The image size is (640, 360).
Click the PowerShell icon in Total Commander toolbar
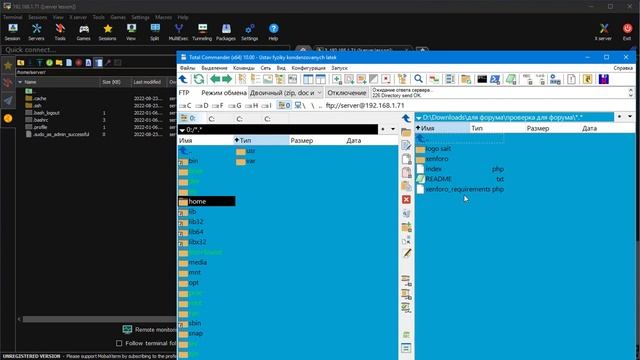(x=495, y=79)
